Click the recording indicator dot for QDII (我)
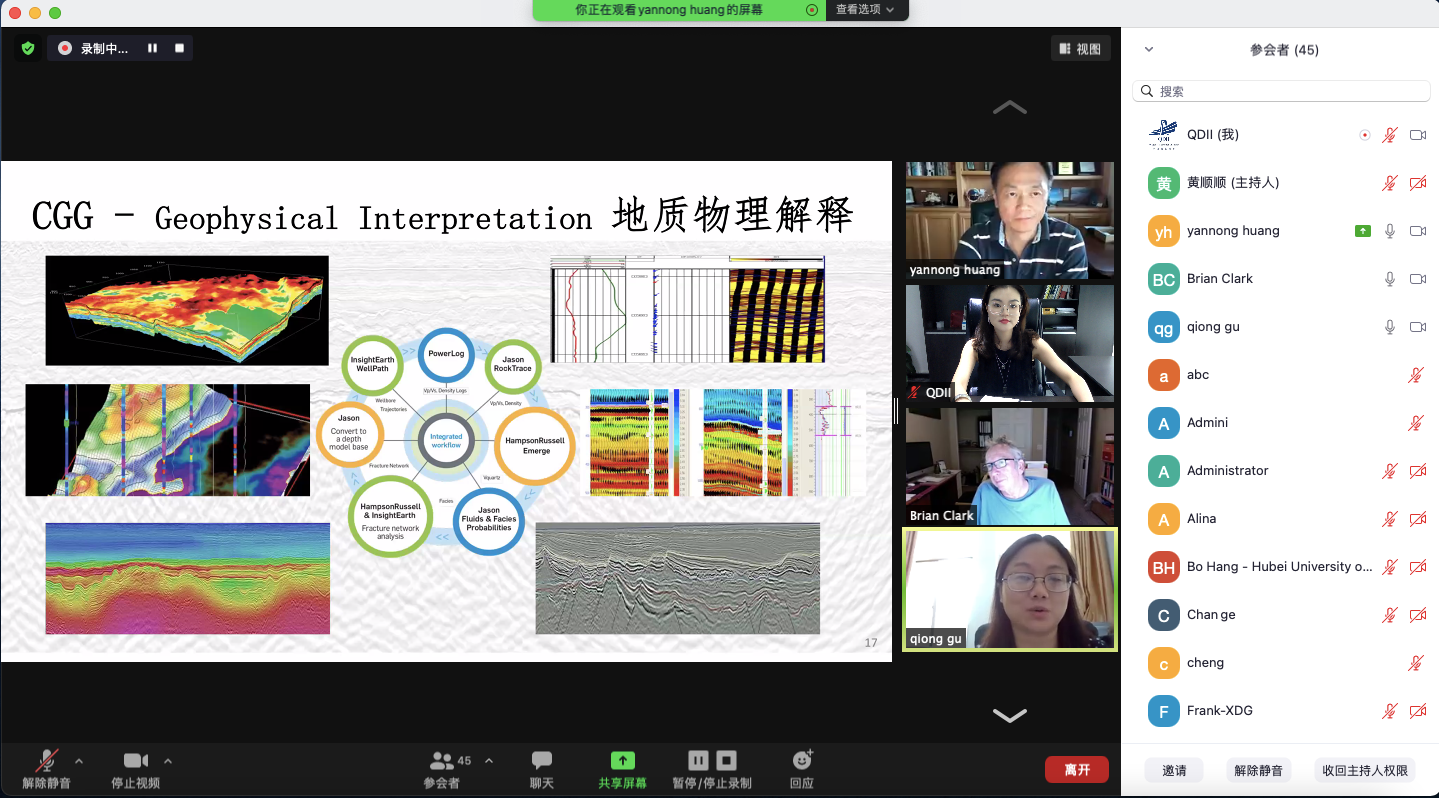 [x=1364, y=135]
